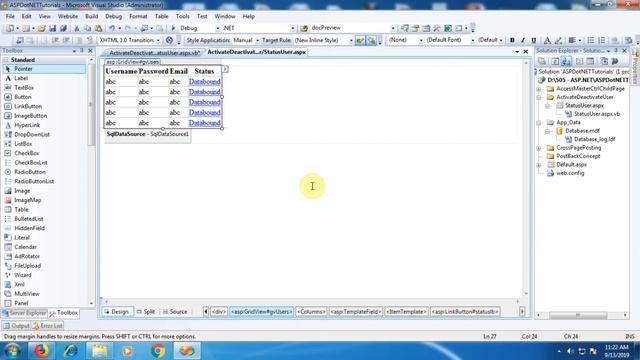This screenshot has height=360, width=640.
Task: Click the Copy Web Site icon in Solution Explorer
Action: 604,61
